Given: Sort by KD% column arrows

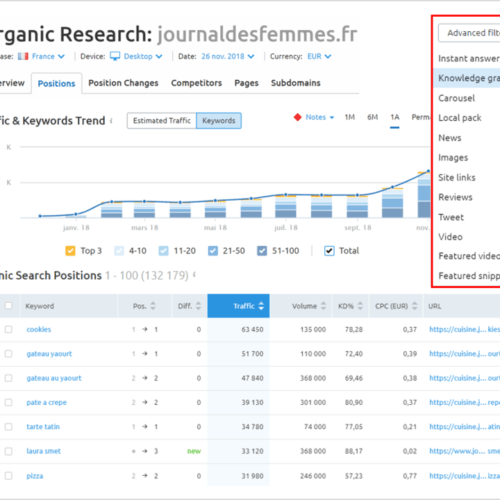Looking at the screenshot, I should pos(360,306).
